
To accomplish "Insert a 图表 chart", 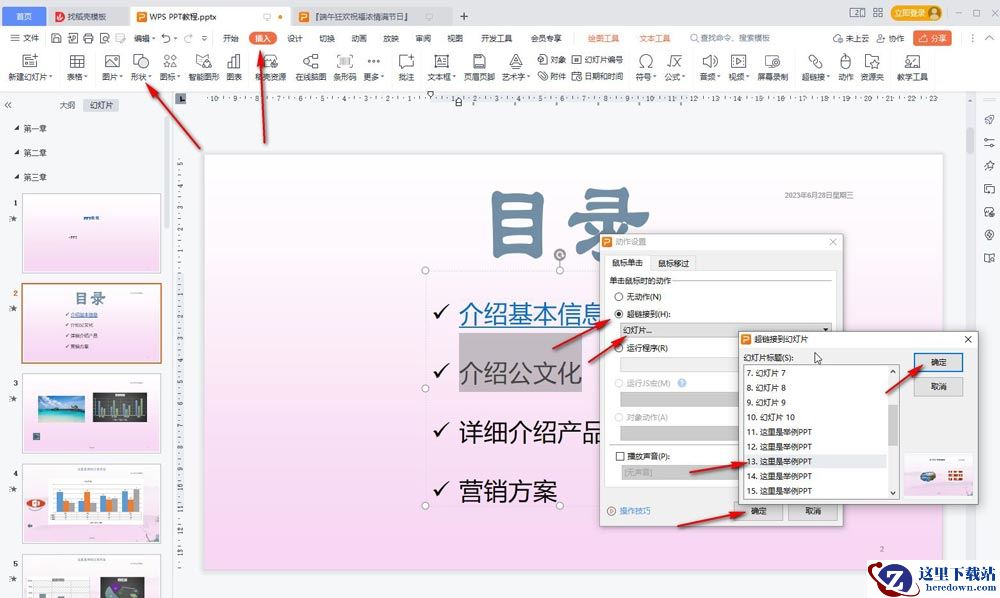I will (234, 67).
